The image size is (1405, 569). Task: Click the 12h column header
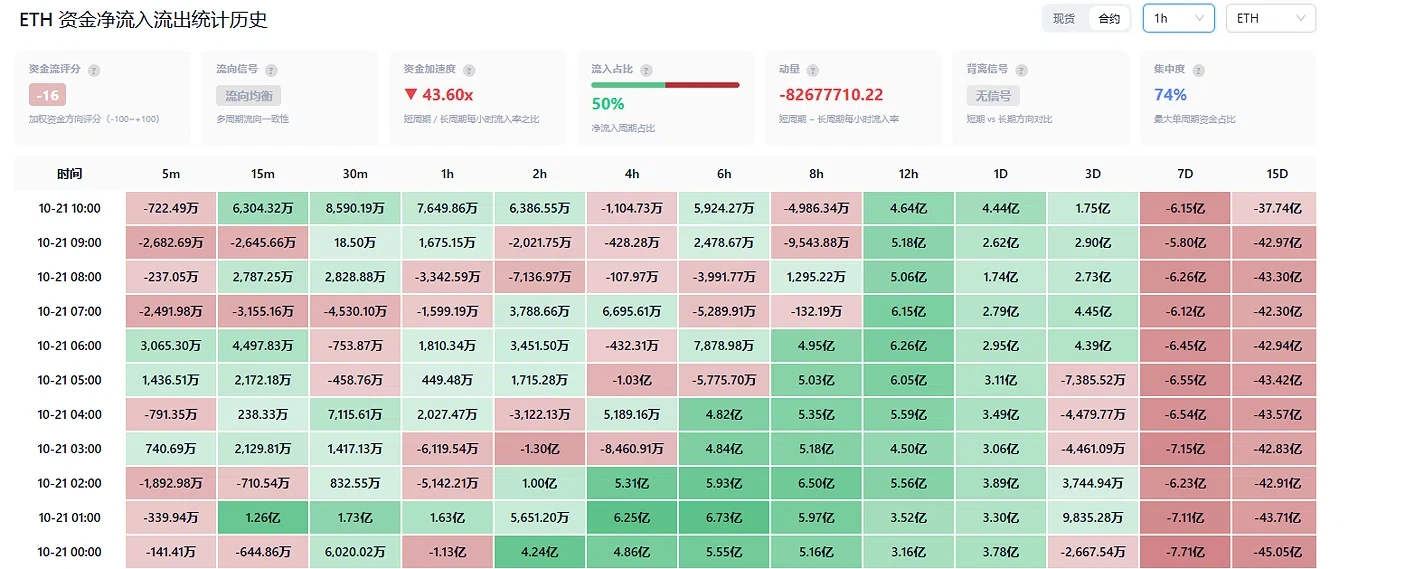coord(908,174)
